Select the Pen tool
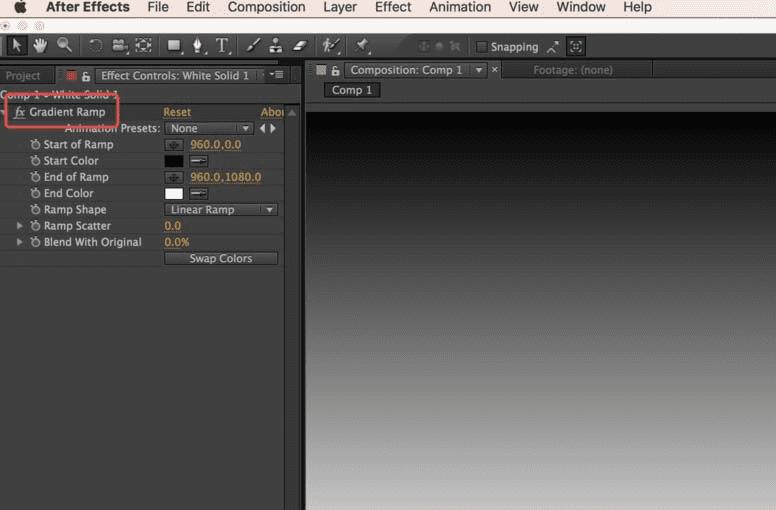Image resolution: width=776 pixels, height=510 pixels. point(197,46)
